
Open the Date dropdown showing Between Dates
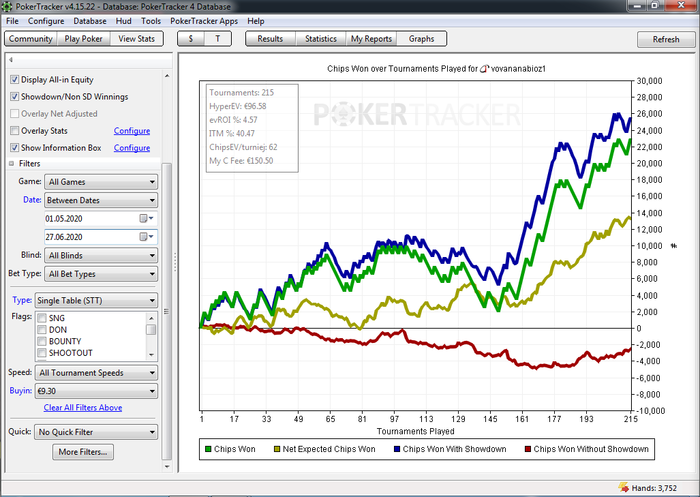(x=101, y=200)
